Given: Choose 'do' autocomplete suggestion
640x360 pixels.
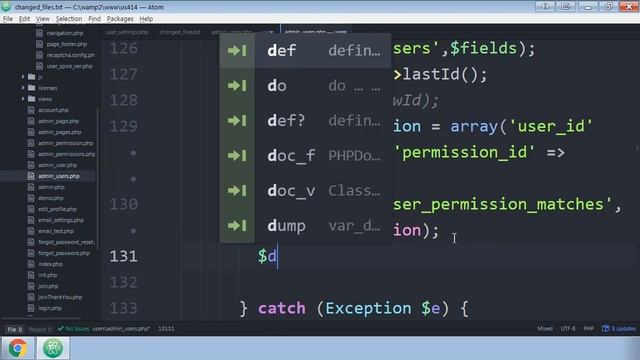Looking at the screenshot, I should (x=305, y=86).
